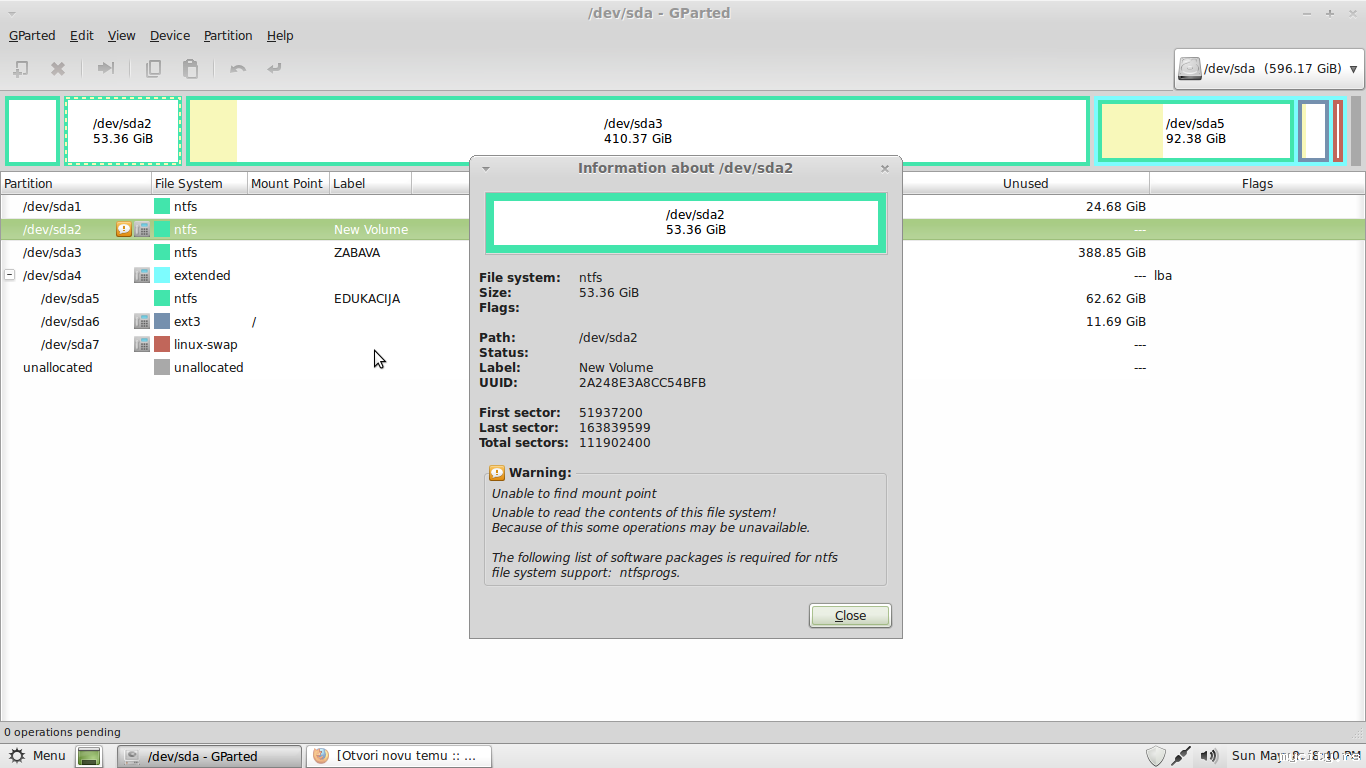This screenshot has height=768, width=1366.
Task: Open the View menu
Action: pyautogui.click(x=122, y=35)
